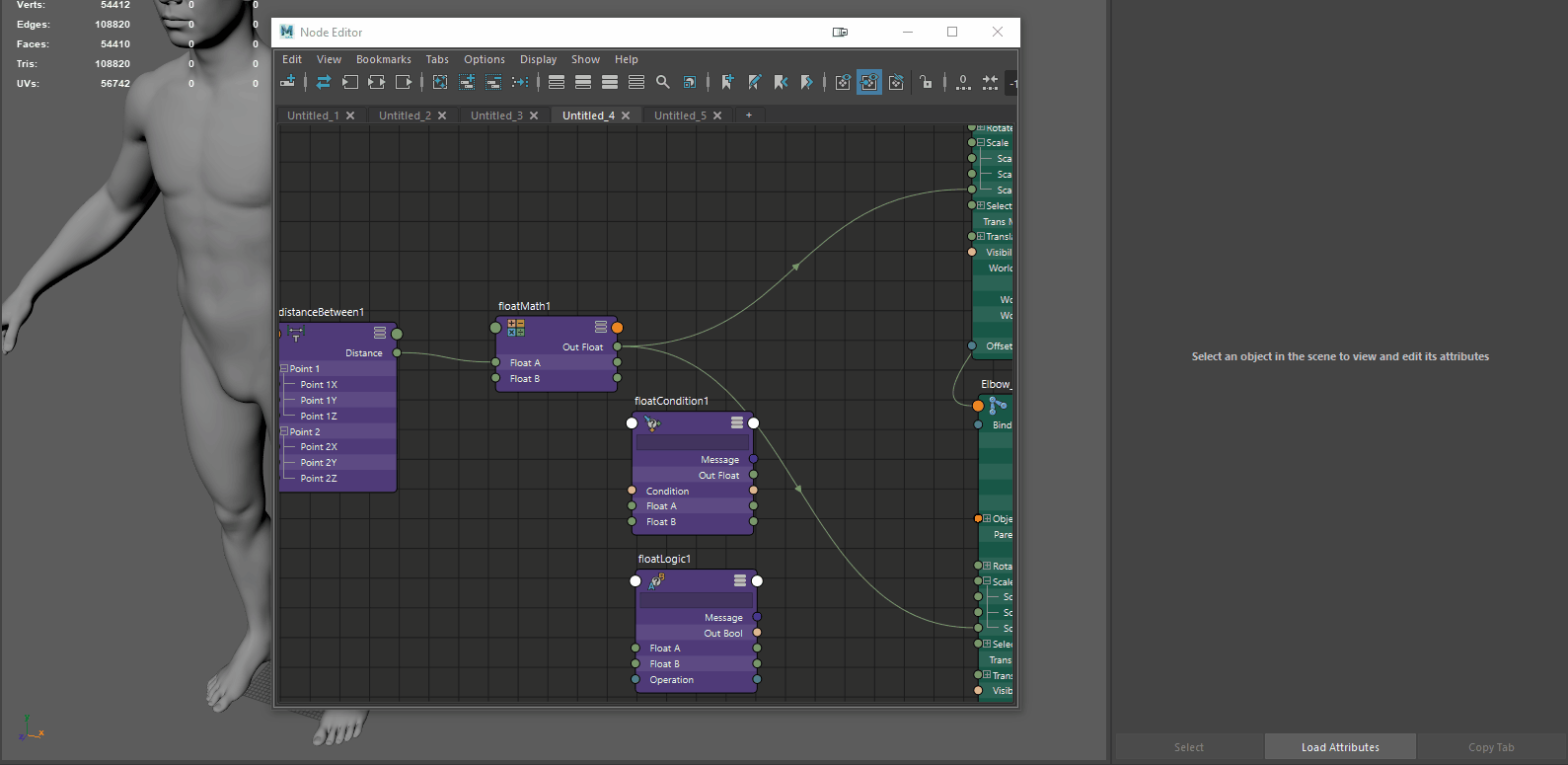Expand Rota attribute on Elbow node

[987, 566]
